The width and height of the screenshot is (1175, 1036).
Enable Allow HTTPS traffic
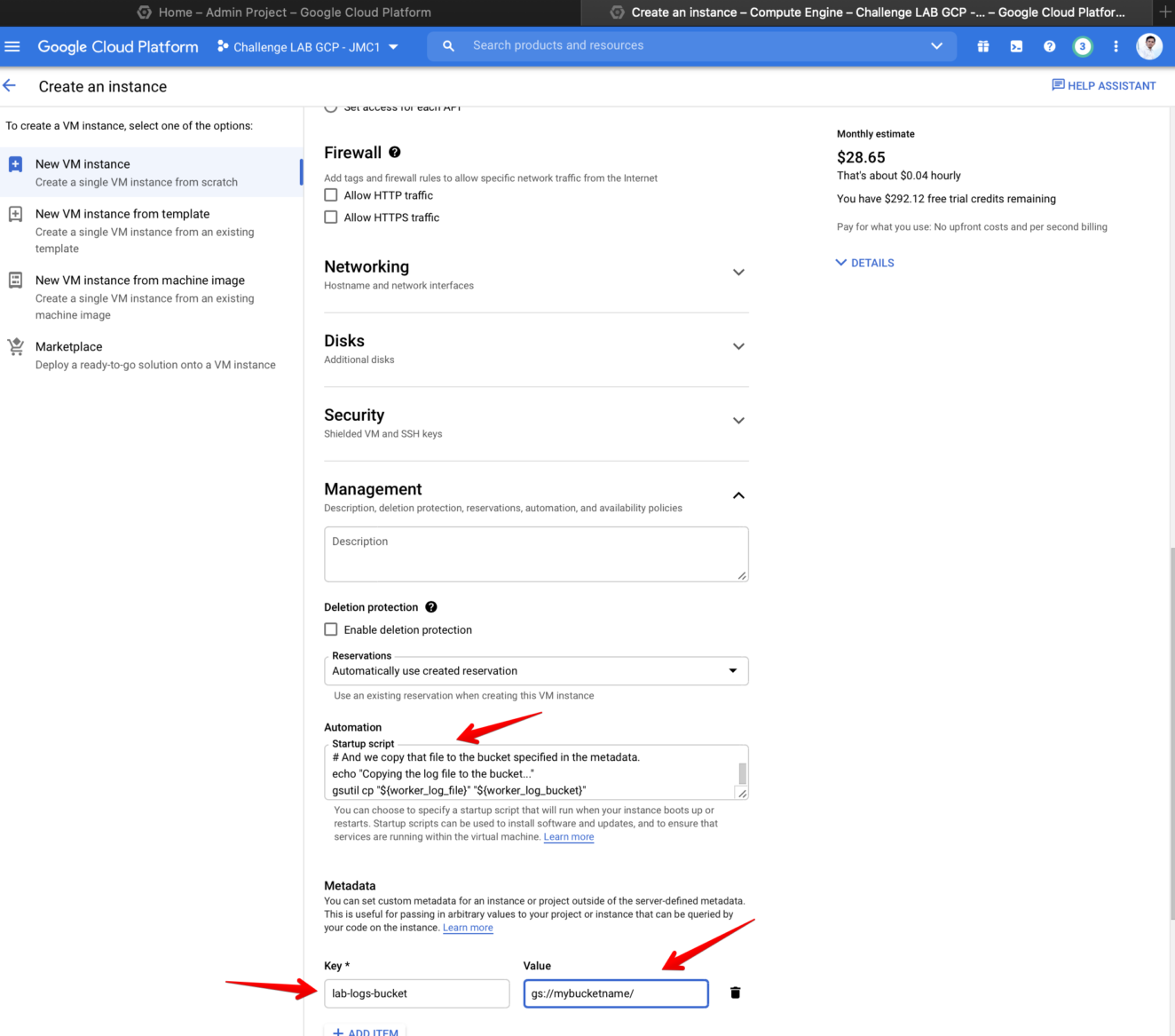[331, 217]
